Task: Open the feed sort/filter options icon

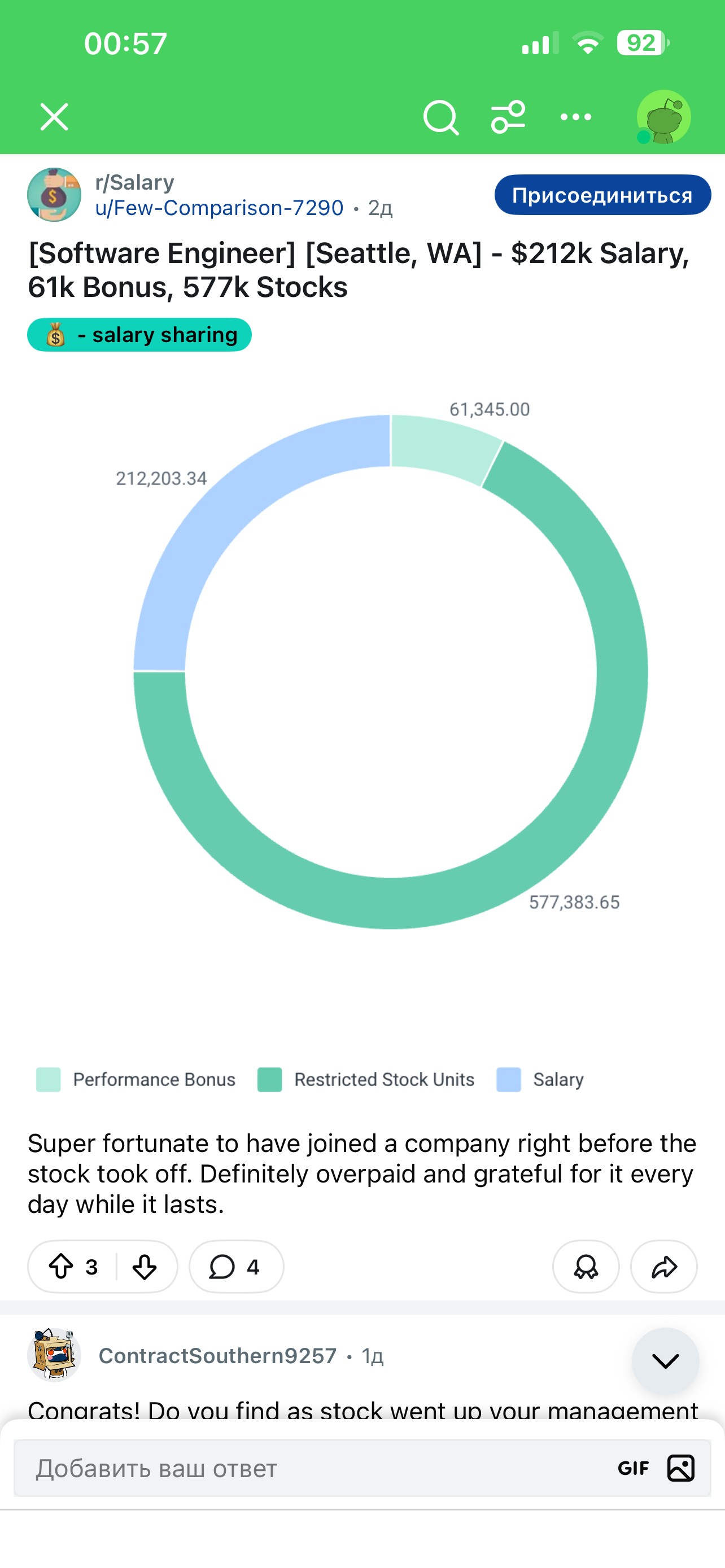Action: click(508, 117)
